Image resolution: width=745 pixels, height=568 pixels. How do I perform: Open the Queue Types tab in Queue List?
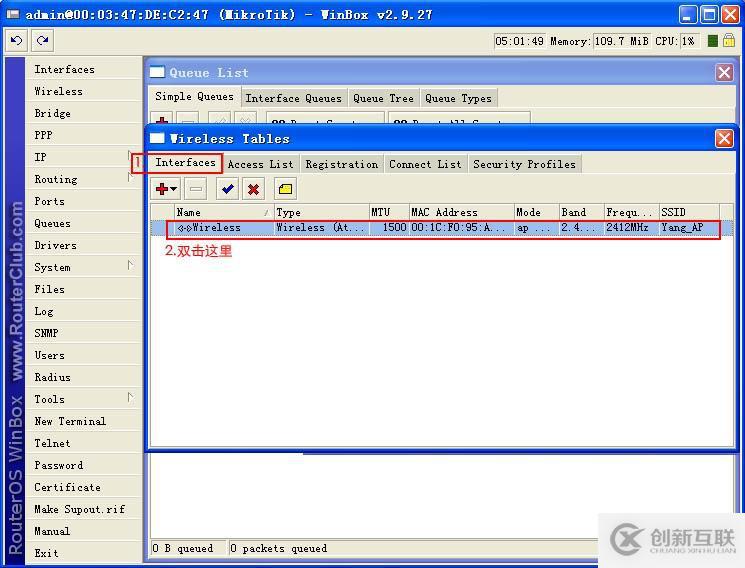point(458,98)
